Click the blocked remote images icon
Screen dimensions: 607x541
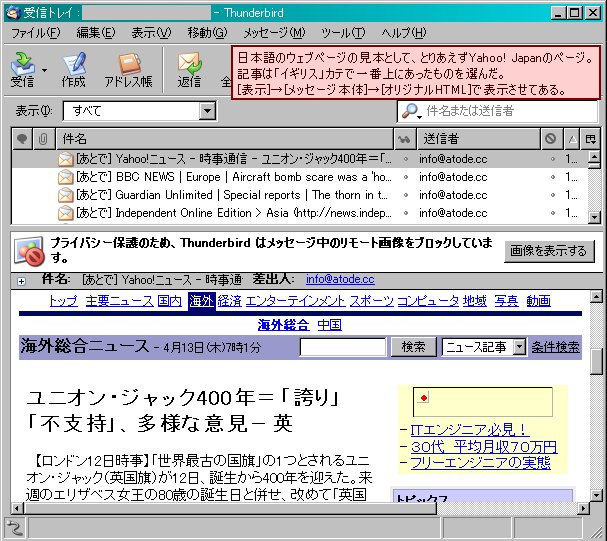(x=29, y=251)
